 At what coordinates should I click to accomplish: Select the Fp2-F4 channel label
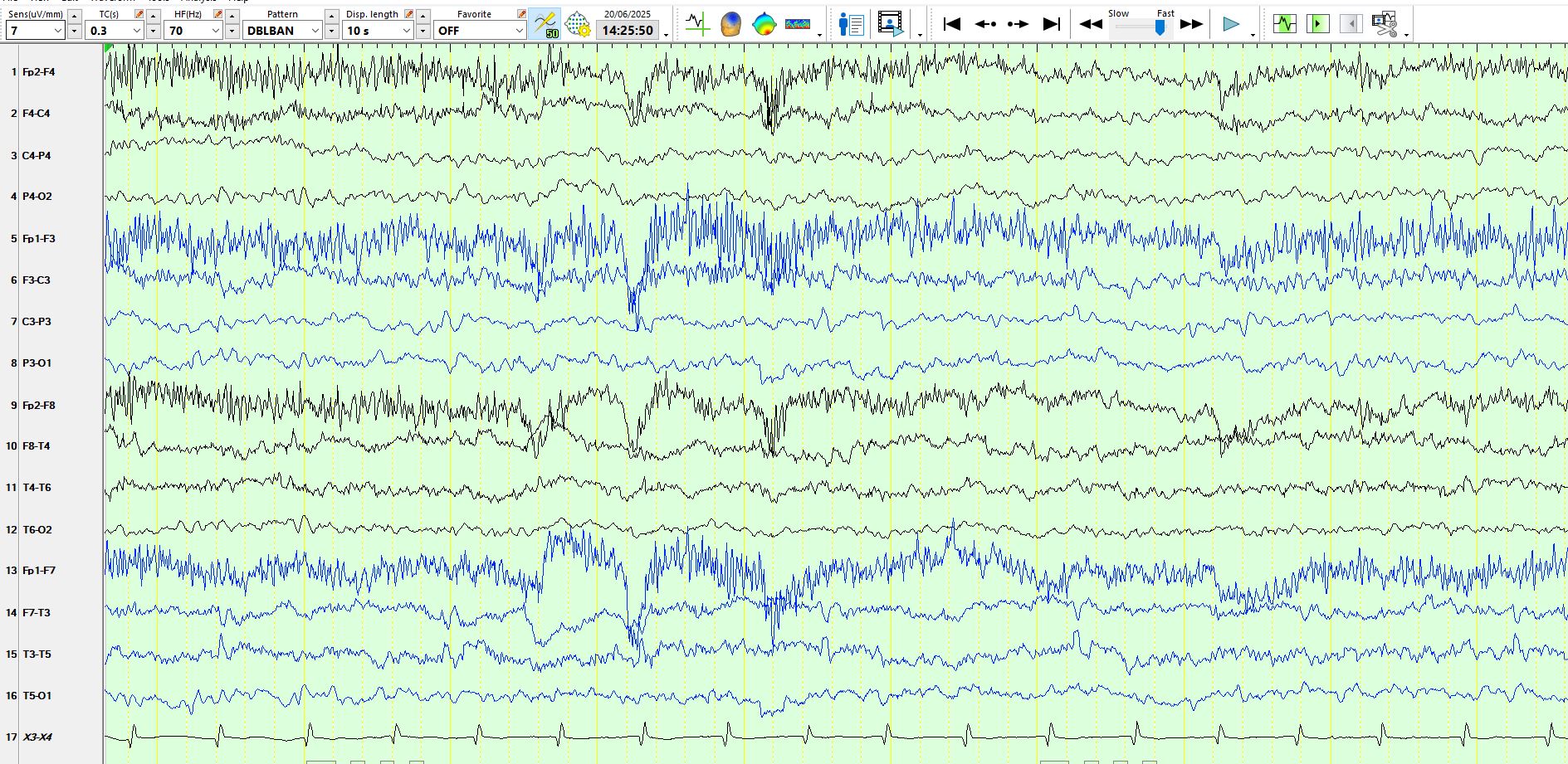point(38,72)
